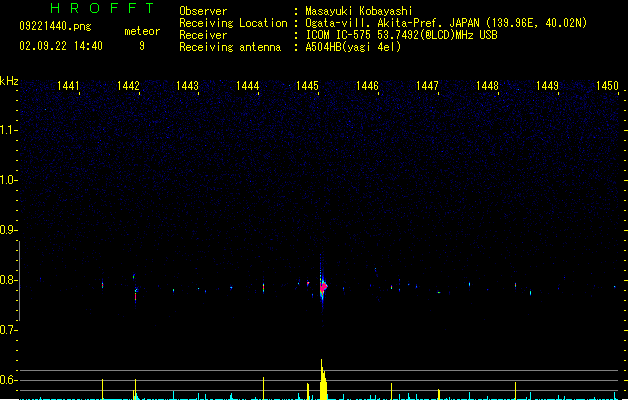This screenshot has height=400, width=629.
Task: Click the tallest yellow power peak near 1445
Action: [x=323, y=379]
